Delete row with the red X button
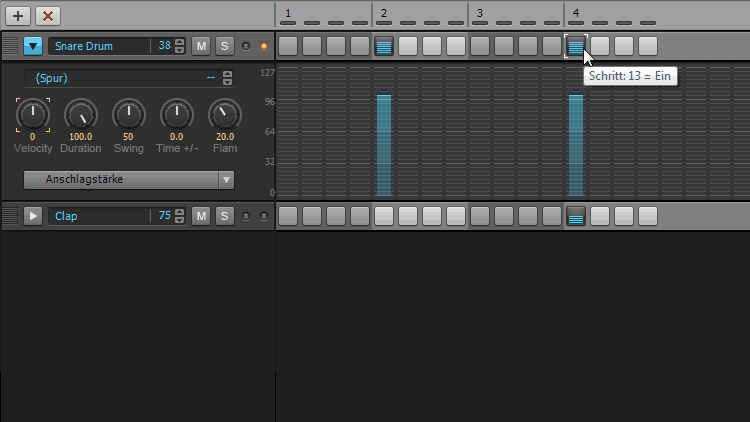Image resolution: width=750 pixels, height=422 pixels. click(x=48, y=16)
